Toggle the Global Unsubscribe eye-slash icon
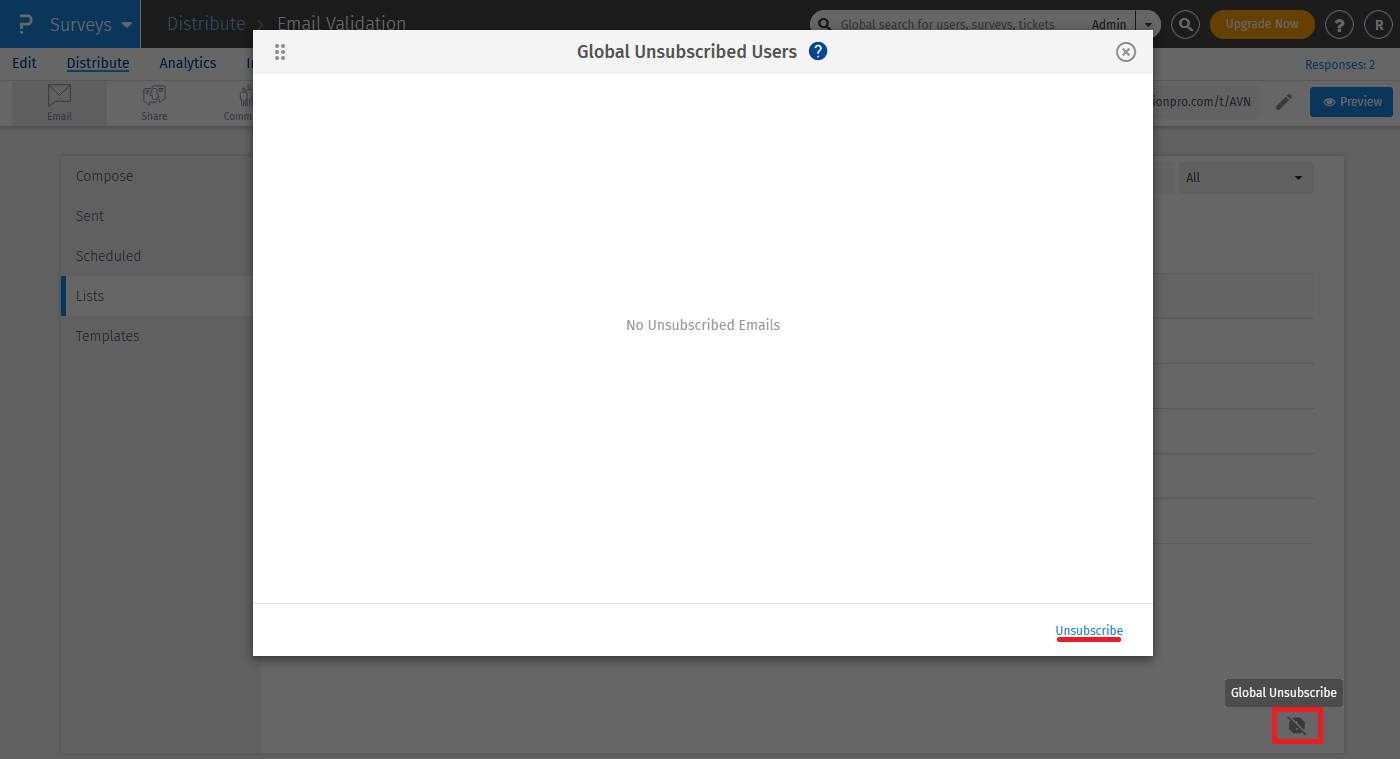 coord(1297,726)
